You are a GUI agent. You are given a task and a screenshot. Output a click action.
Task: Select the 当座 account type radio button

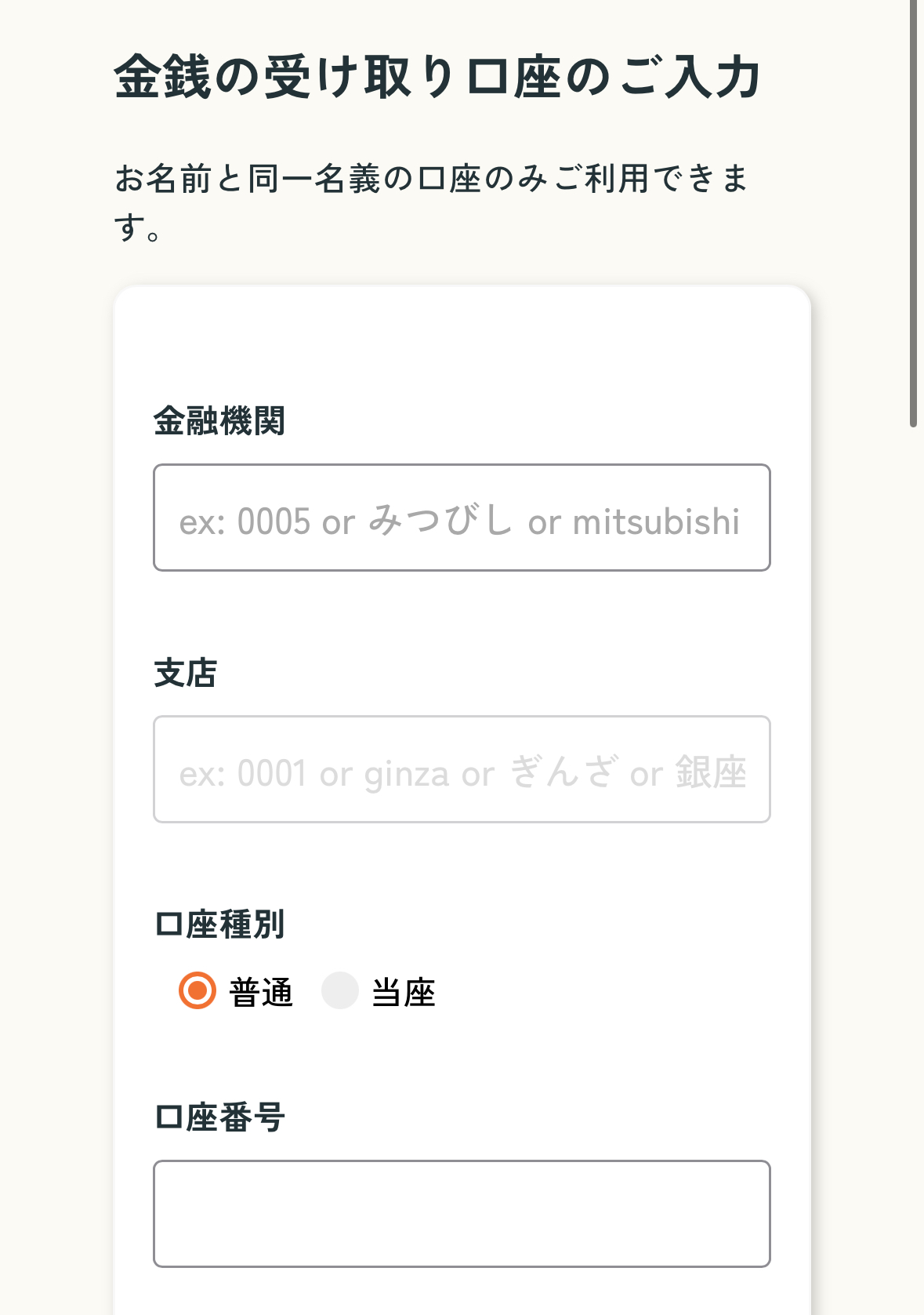(340, 990)
